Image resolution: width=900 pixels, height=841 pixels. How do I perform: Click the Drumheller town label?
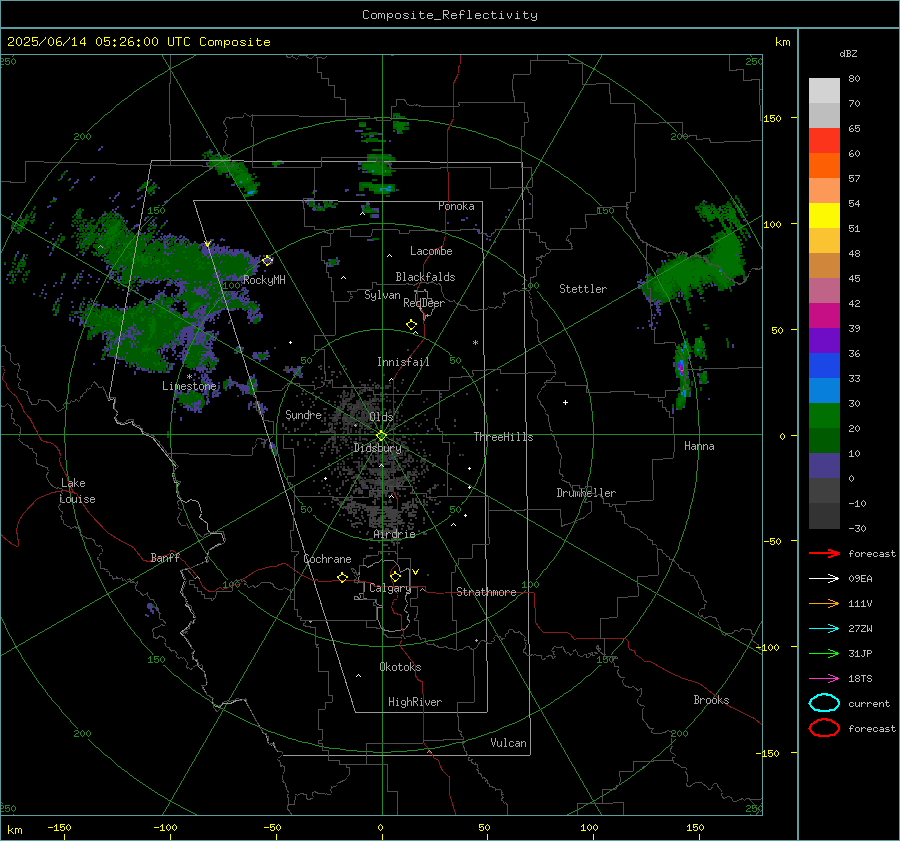pyautogui.click(x=586, y=493)
